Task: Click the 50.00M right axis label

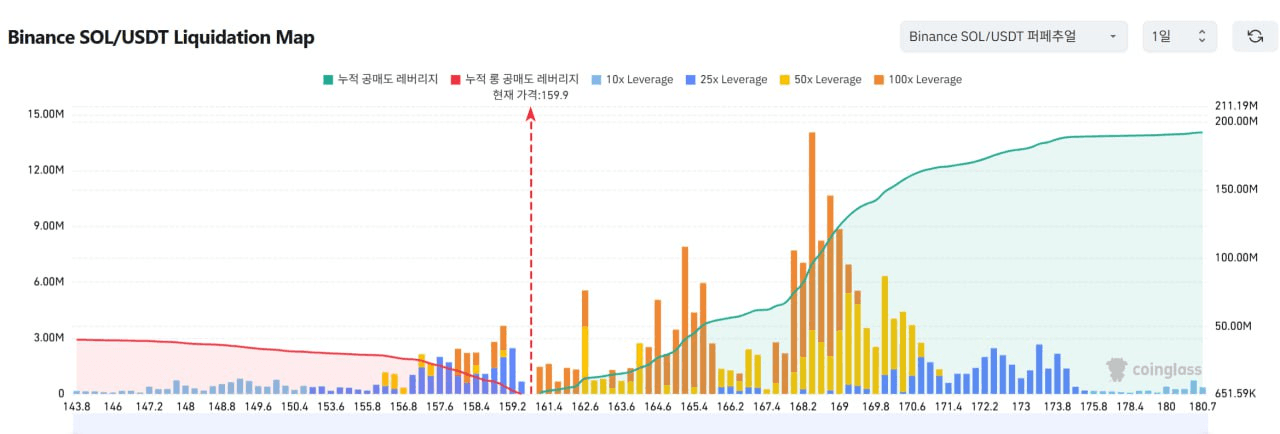Action: pos(1232,326)
